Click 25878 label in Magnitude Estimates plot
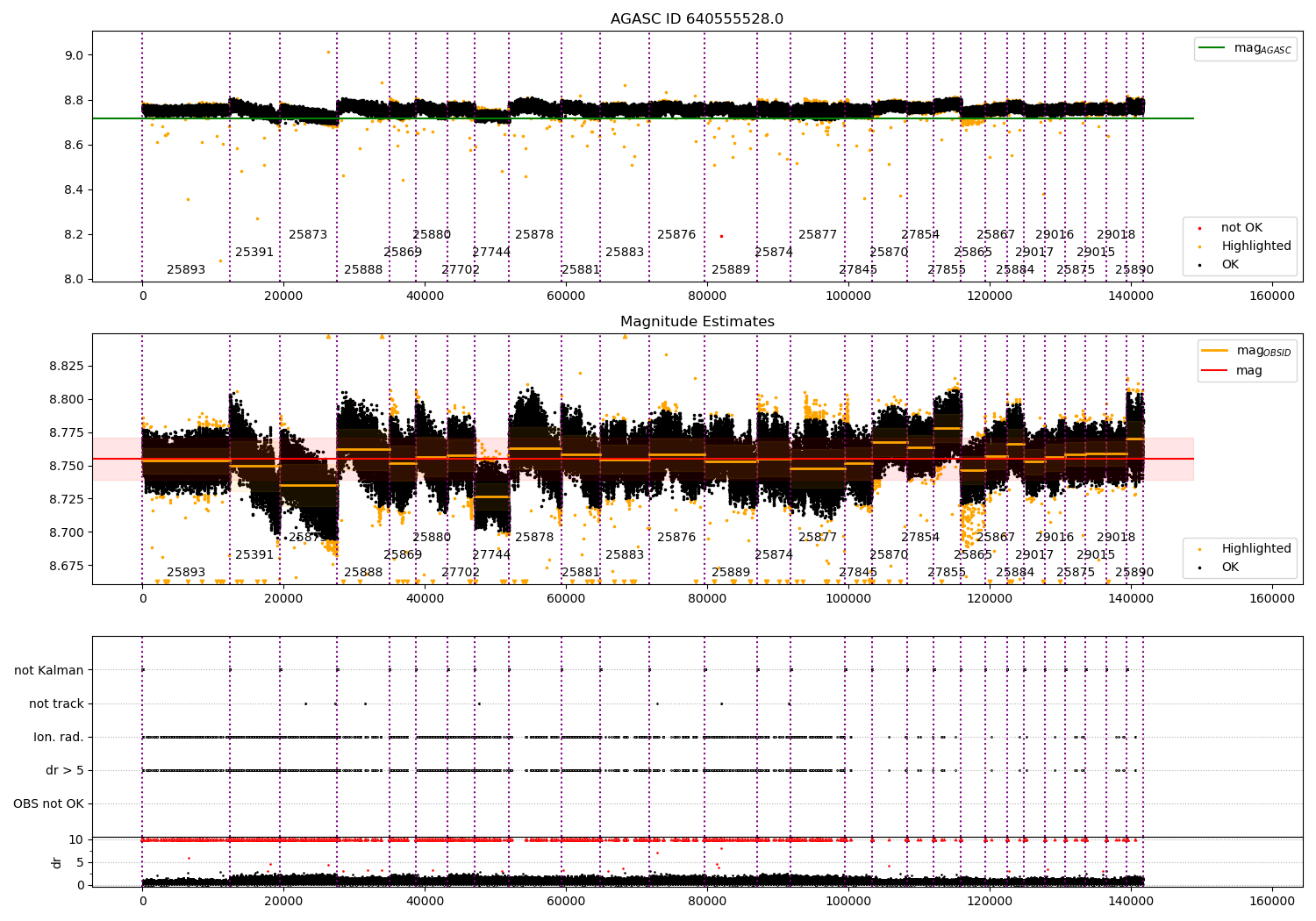1316x921 pixels. point(534,538)
